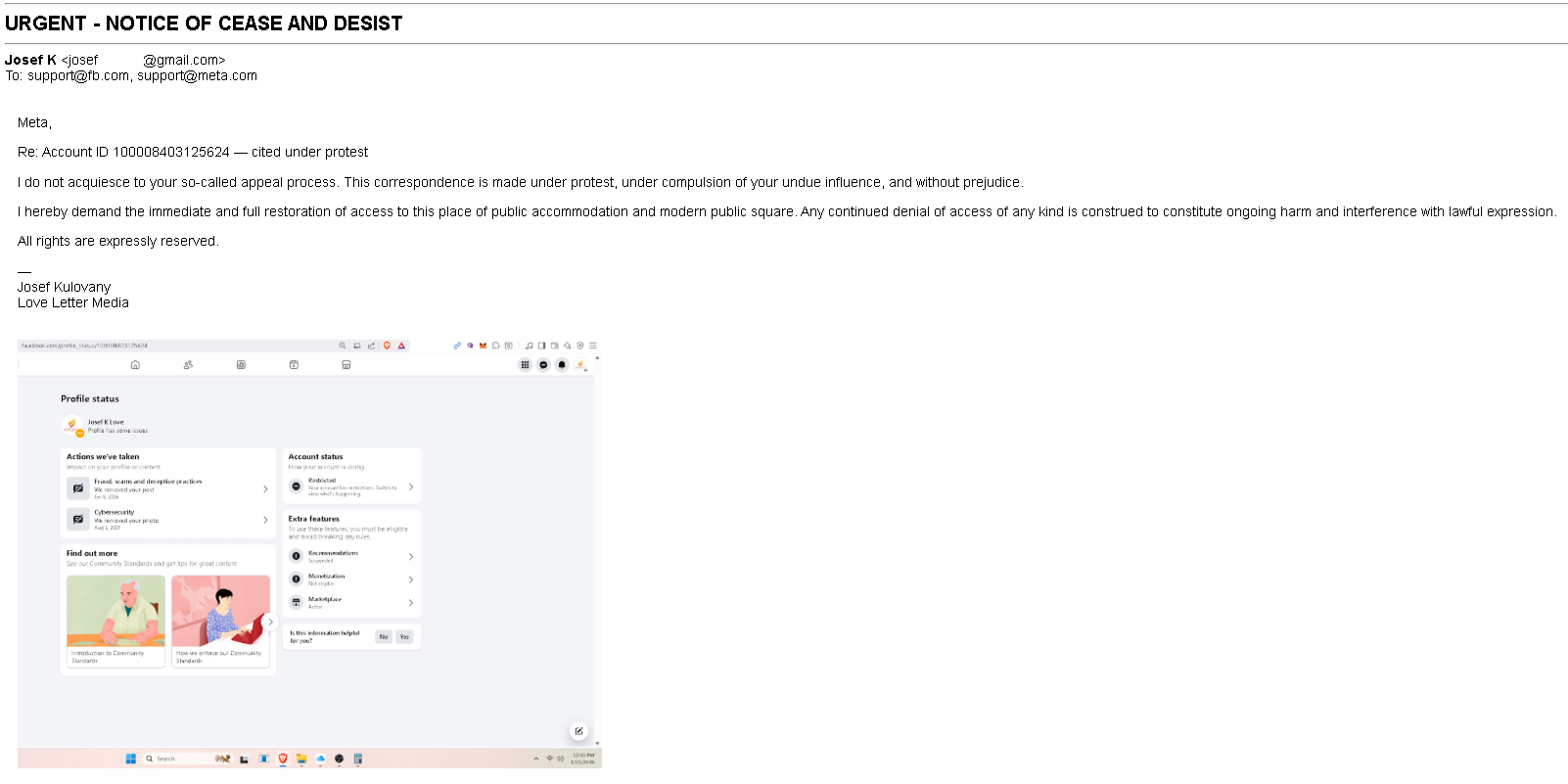Open the Calculator in the taskbar
Image resolution: width=1568 pixels, height=784 pixels.
coord(357,759)
